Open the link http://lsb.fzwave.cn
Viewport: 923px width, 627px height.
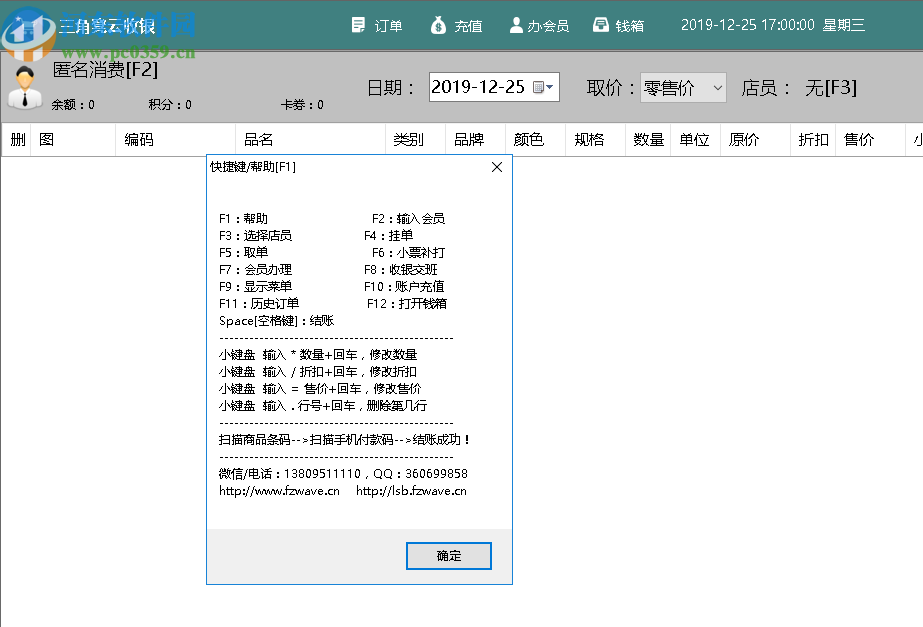(410, 490)
